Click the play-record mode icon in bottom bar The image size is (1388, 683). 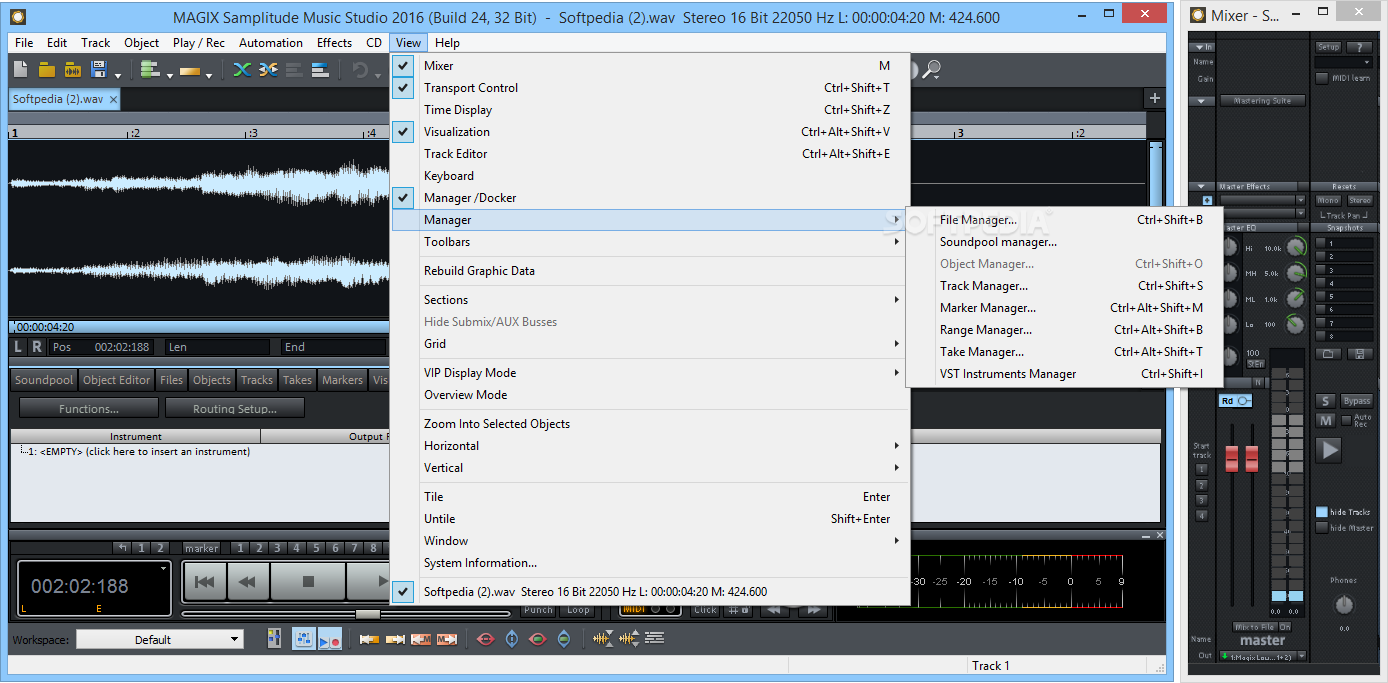[330, 639]
